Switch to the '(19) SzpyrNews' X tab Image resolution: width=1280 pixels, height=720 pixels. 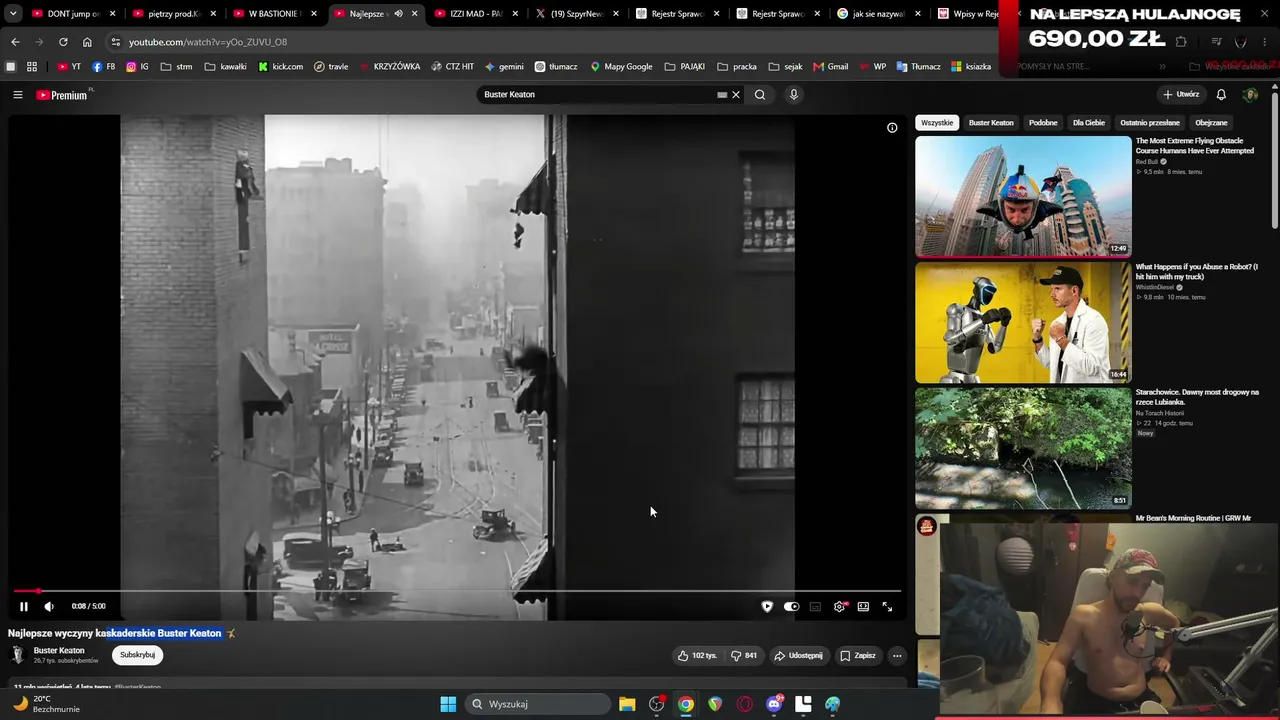tap(575, 14)
